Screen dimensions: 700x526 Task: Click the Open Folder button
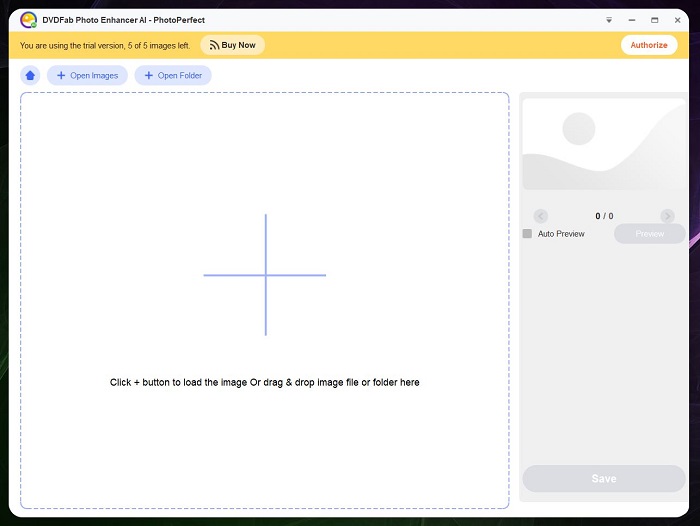pyautogui.click(x=173, y=75)
